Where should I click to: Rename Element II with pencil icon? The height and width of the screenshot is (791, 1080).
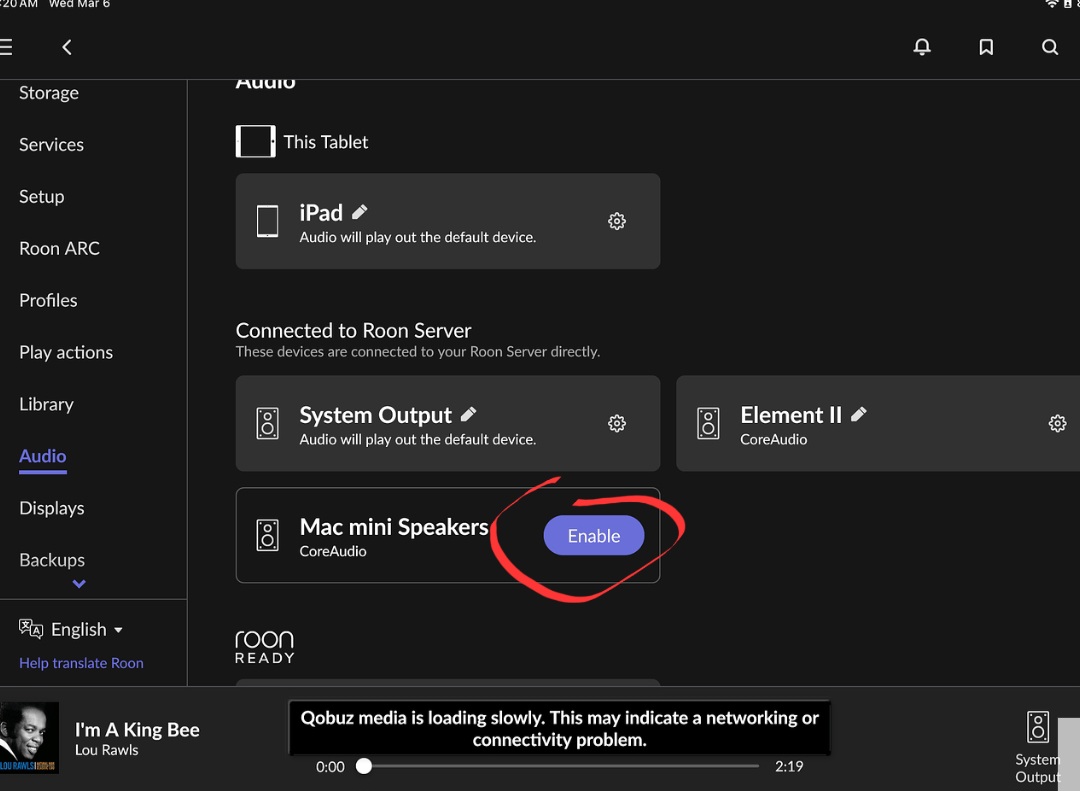(x=858, y=414)
